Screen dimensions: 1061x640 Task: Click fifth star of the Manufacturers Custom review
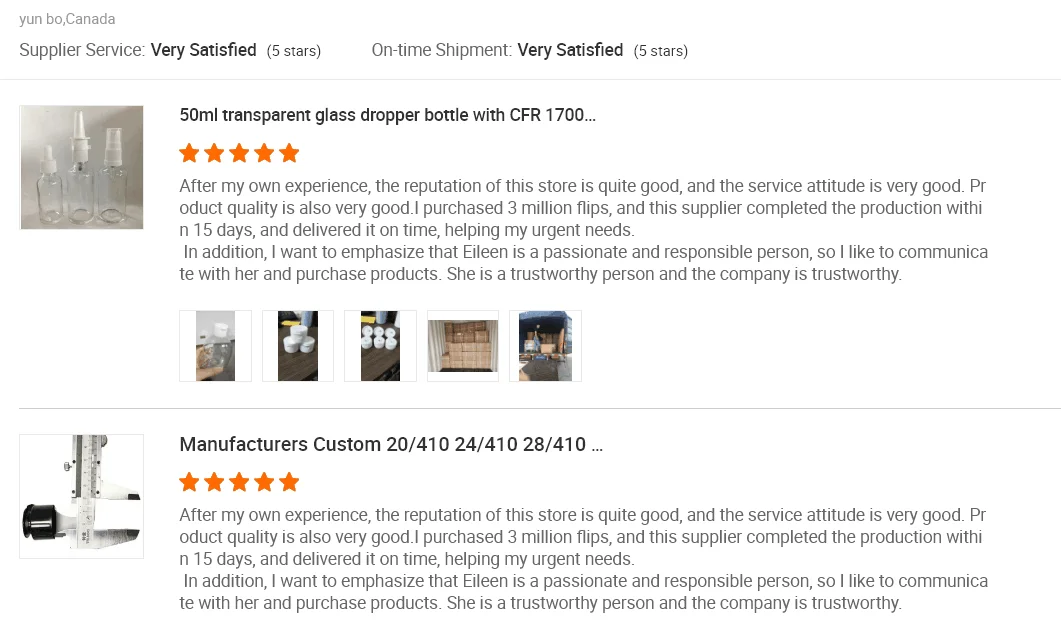[289, 483]
